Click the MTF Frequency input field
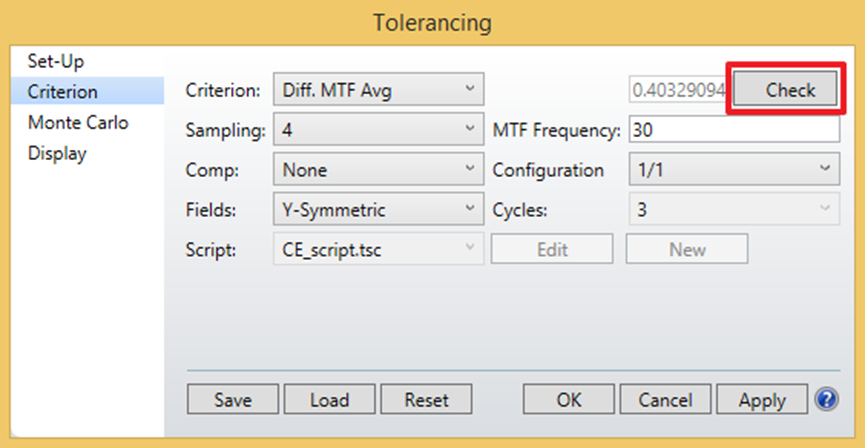This screenshot has height=448, width=865. 733,130
